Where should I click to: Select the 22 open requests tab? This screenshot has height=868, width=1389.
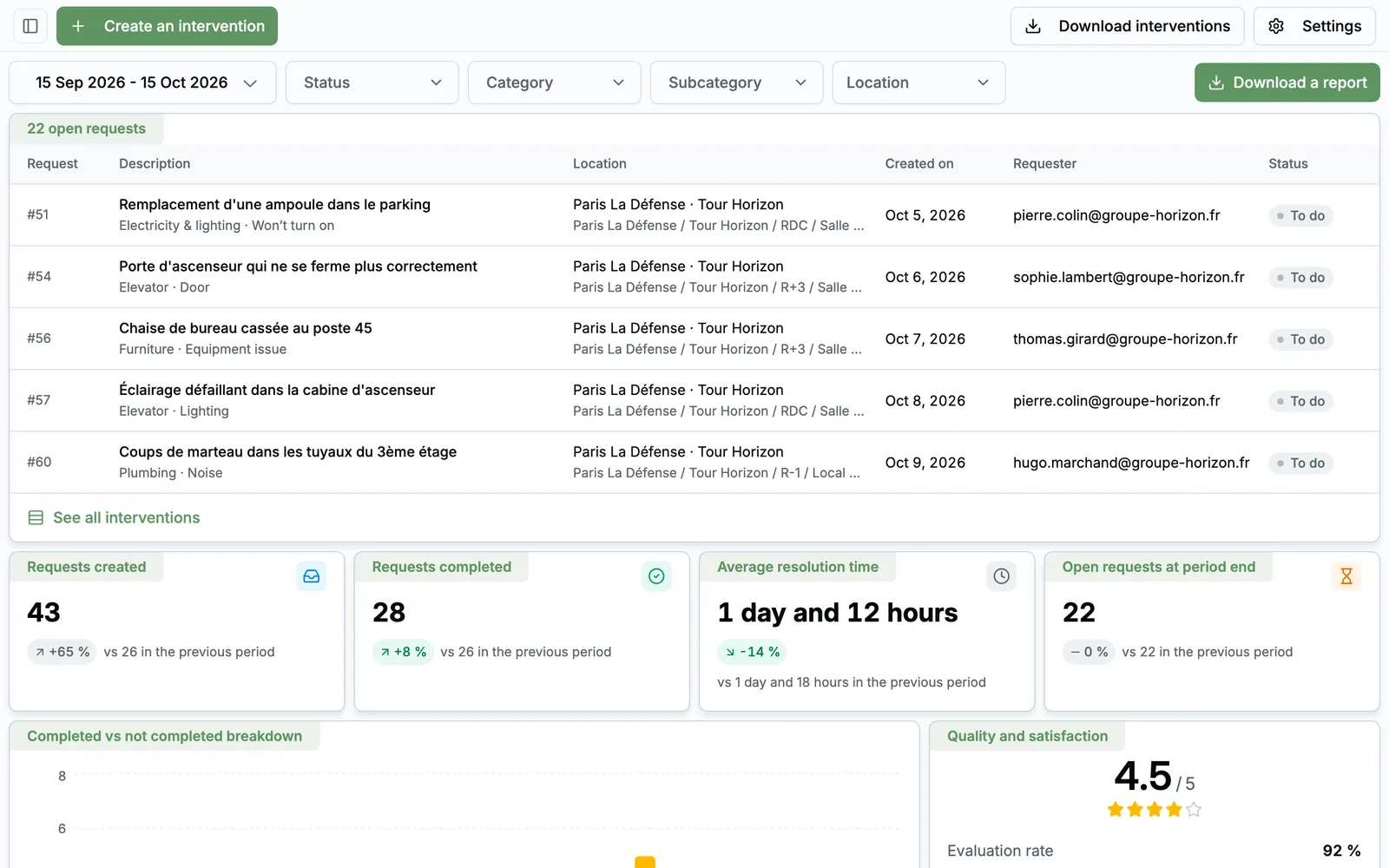86,128
